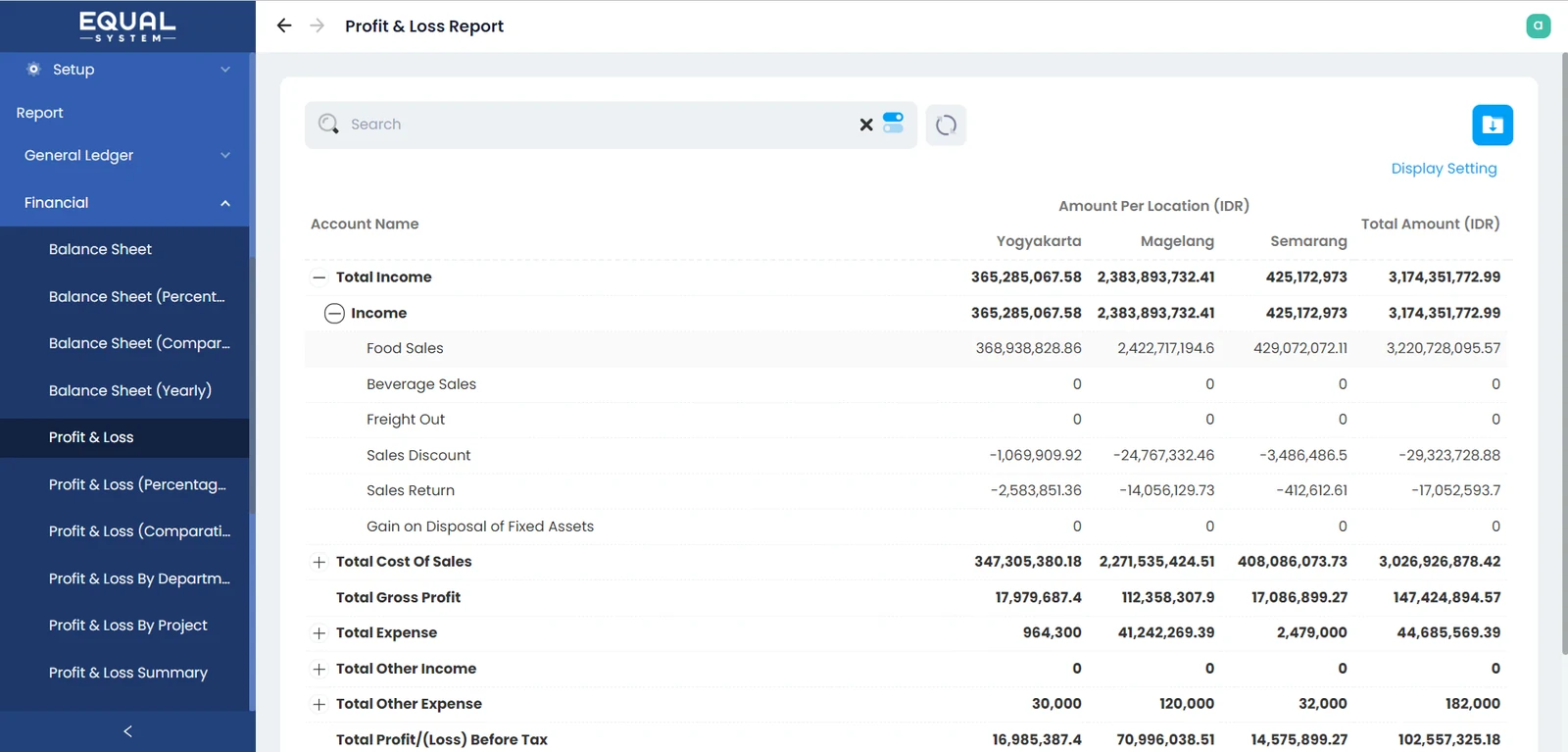This screenshot has height=752, width=1568.
Task: Click the Display Setting link
Action: pyautogui.click(x=1444, y=169)
